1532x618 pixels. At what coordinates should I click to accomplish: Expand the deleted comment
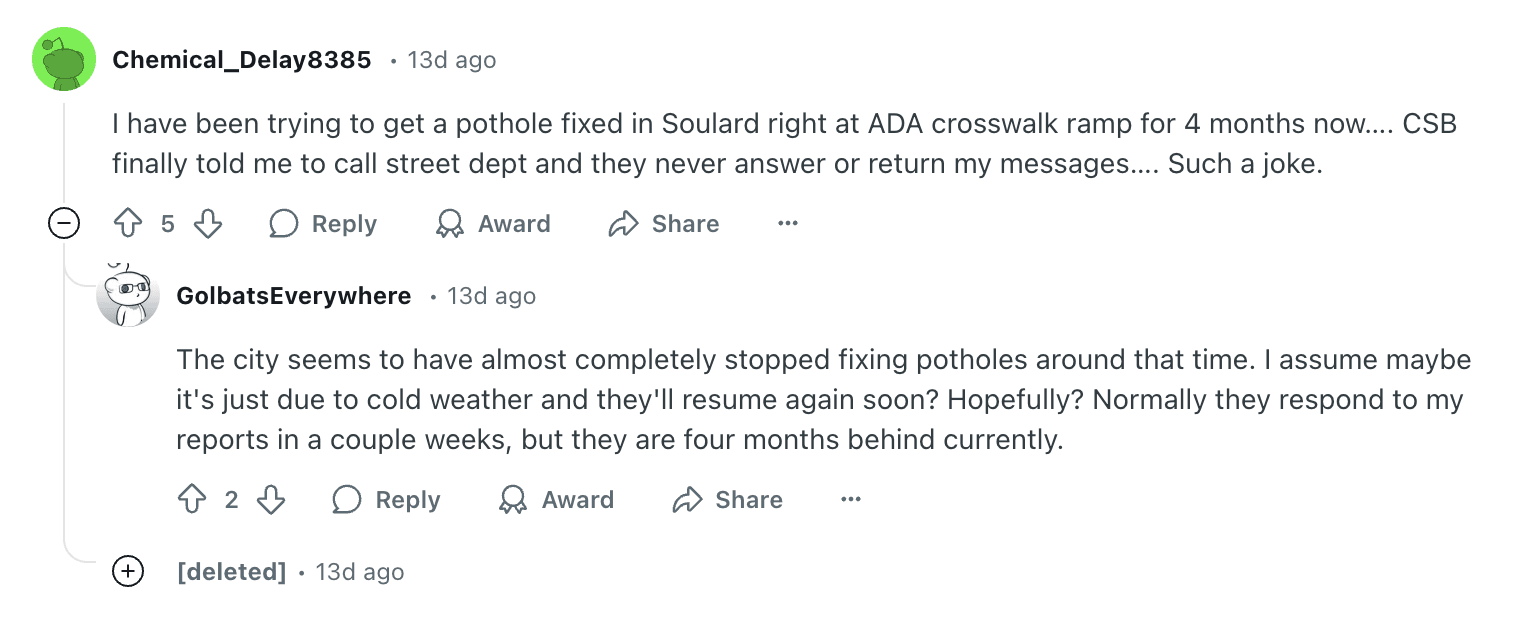point(128,572)
